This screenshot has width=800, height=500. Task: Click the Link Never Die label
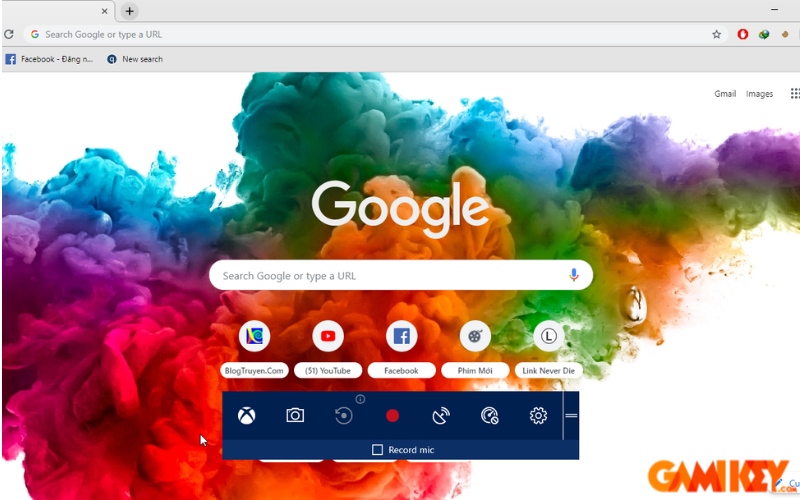(x=548, y=370)
